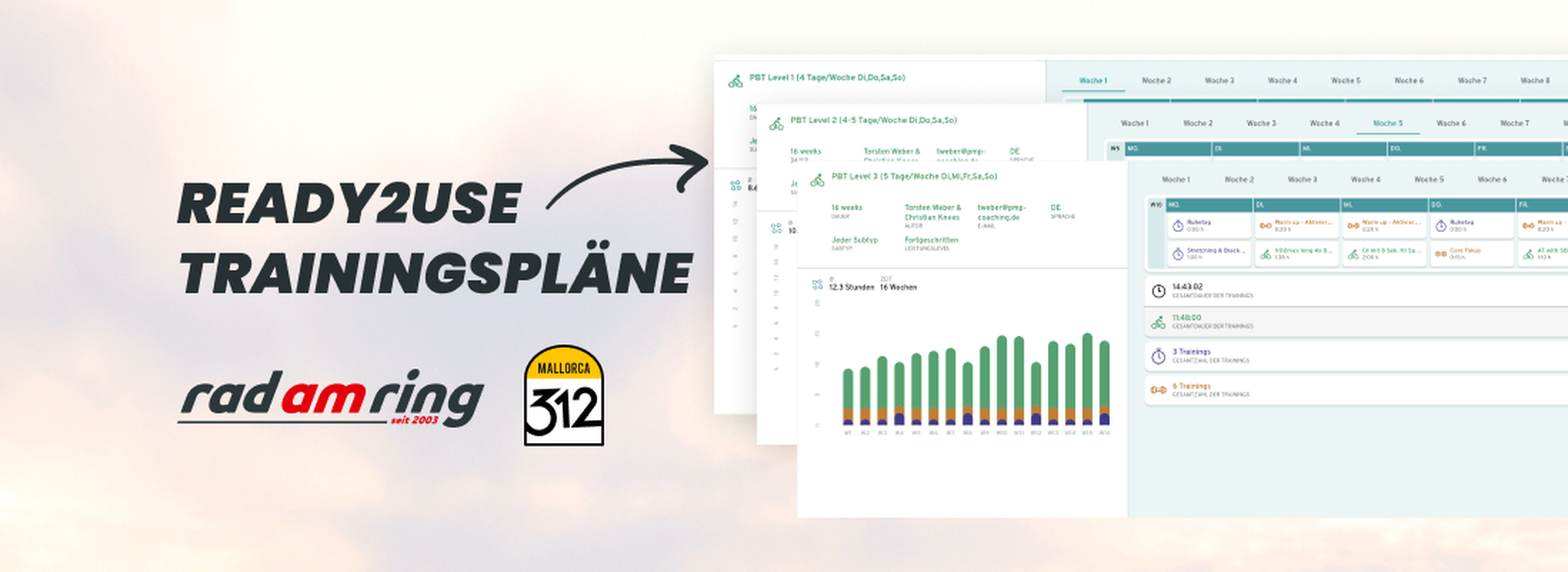Click PBT Level 3 plan title
This screenshot has width=1568, height=572.
[x=914, y=177]
